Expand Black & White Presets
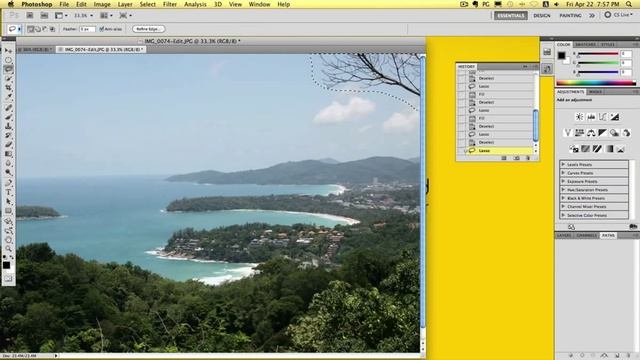Screen dimensions: 640x360 563,198
